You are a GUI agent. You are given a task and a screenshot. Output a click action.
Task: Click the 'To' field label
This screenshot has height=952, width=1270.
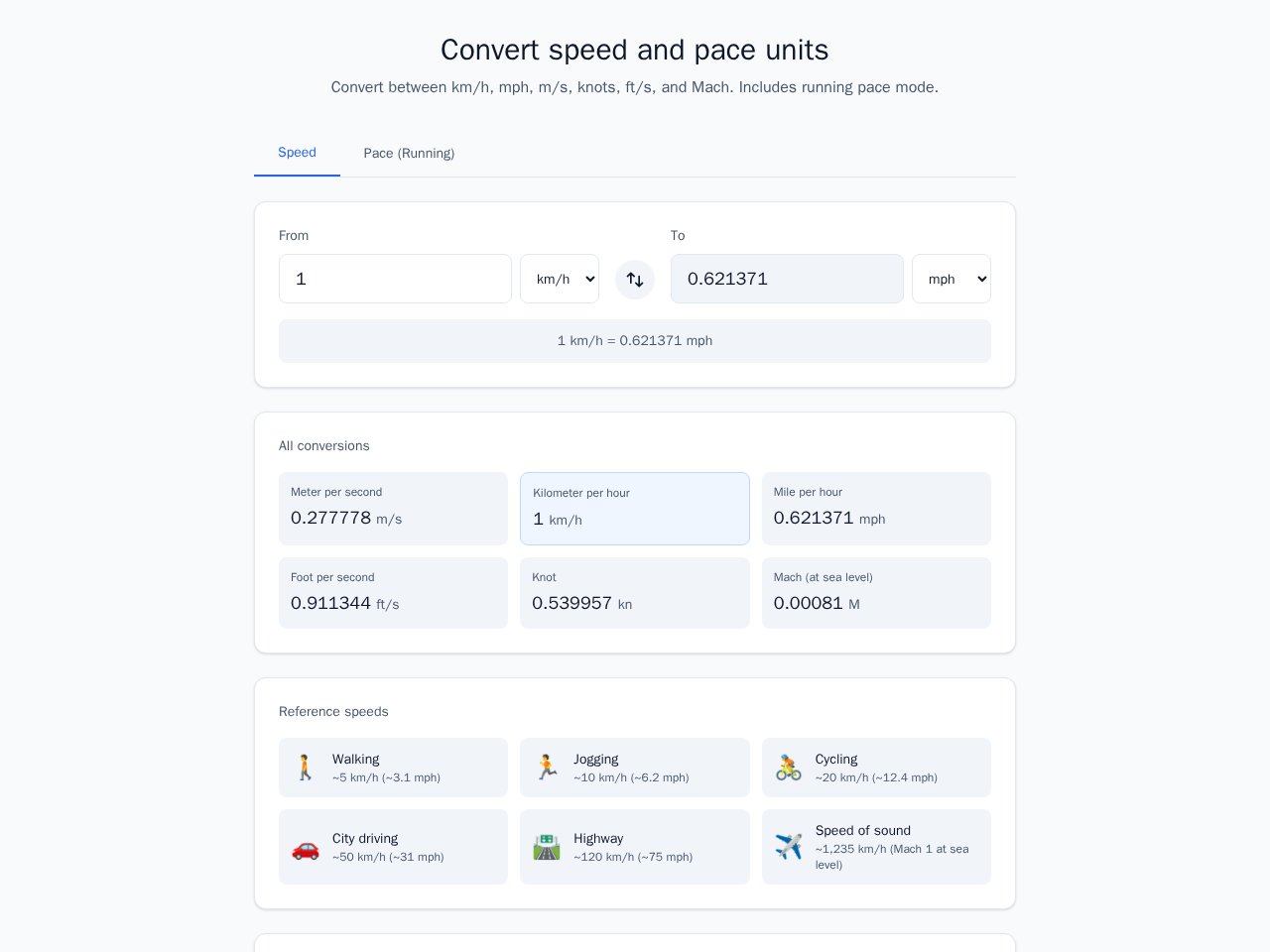(x=678, y=236)
